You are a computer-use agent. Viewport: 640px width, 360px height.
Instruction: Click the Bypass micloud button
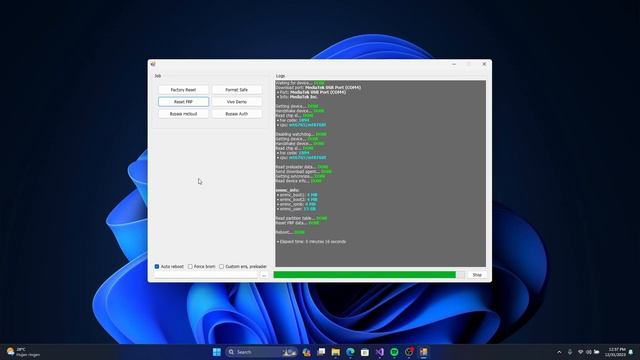183,114
